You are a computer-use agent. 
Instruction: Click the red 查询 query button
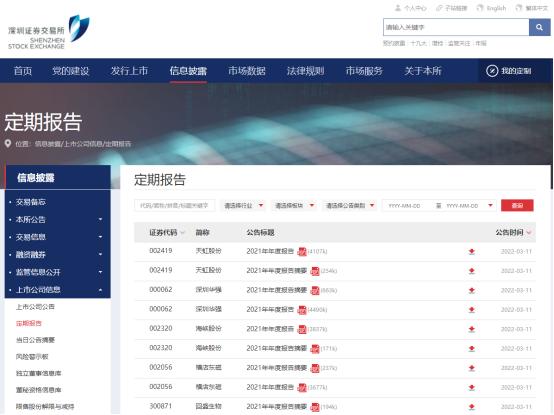[x=517, y=206]
